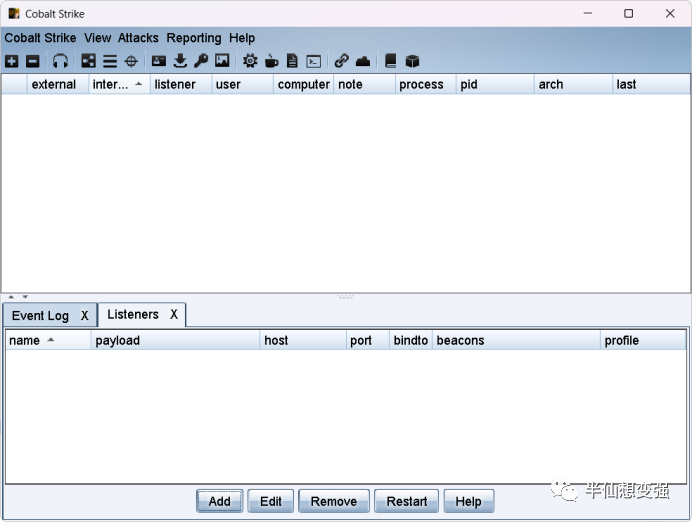Click the coffee cup Java applet icon
692x522 pixels.
[x=271, y=61]
